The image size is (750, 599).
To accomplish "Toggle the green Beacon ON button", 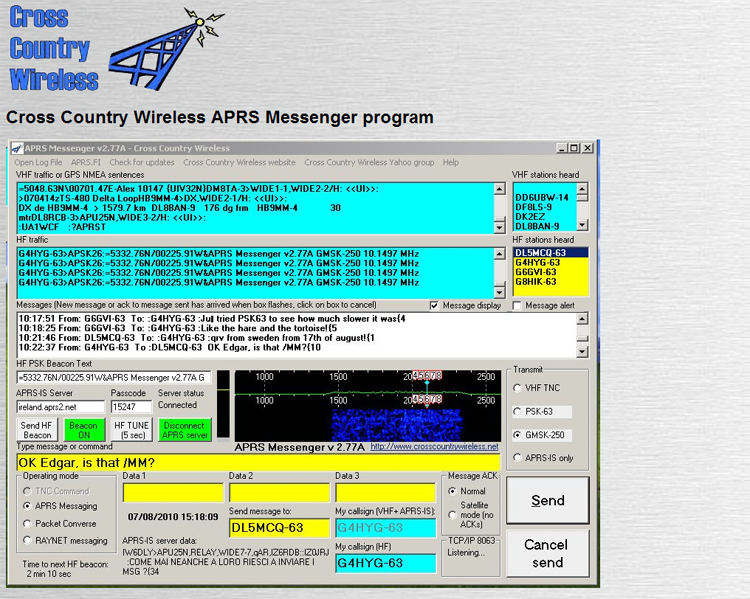I will pos(84,430).
